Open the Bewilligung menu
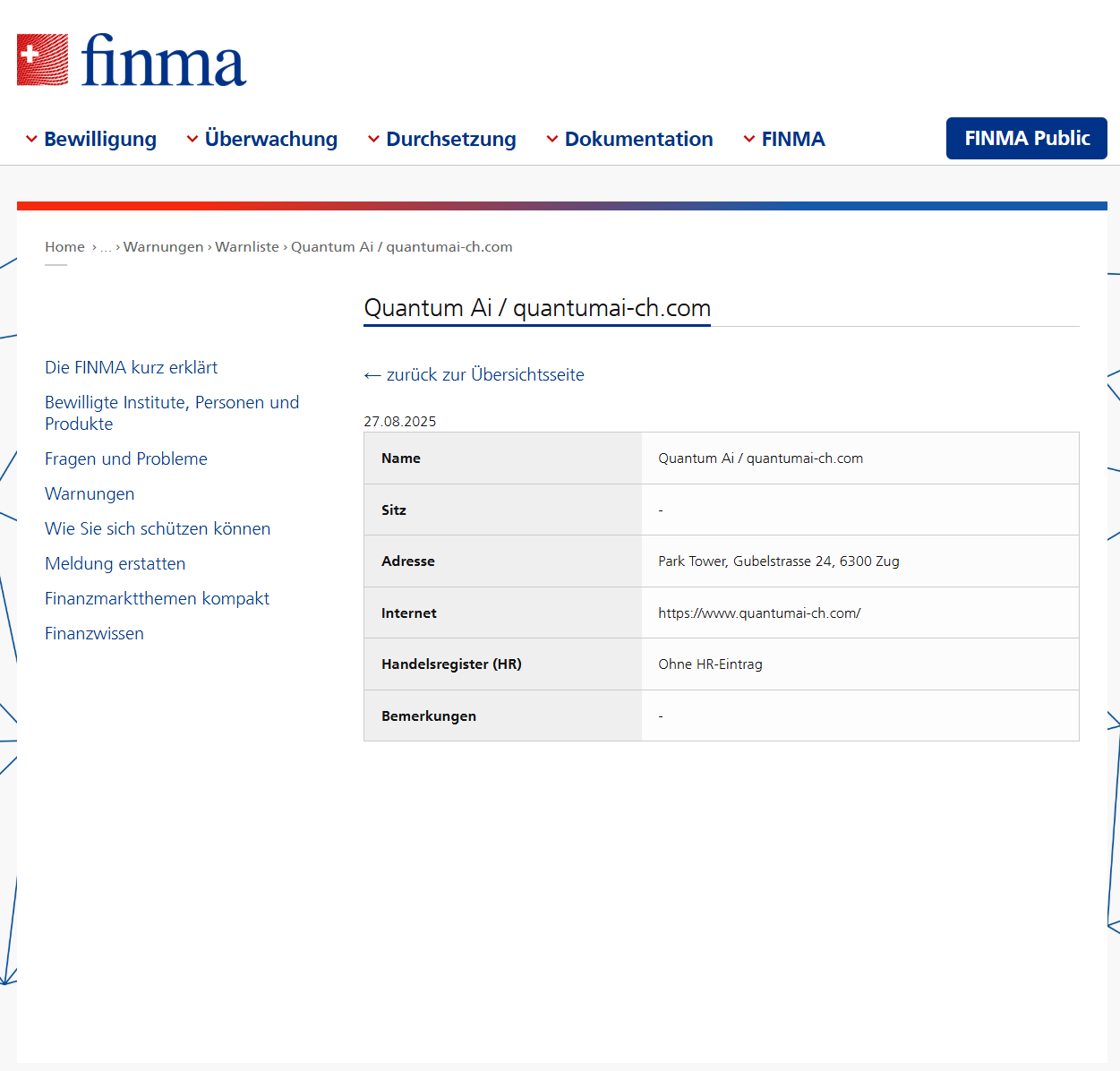 (100, 139)
